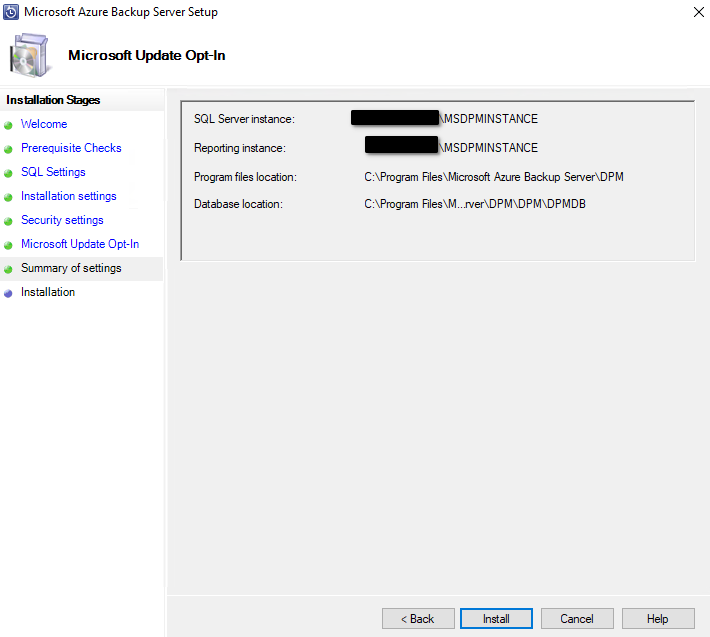Go back with the < Back button
Screen dimensions: 710x637
[418, 618]
